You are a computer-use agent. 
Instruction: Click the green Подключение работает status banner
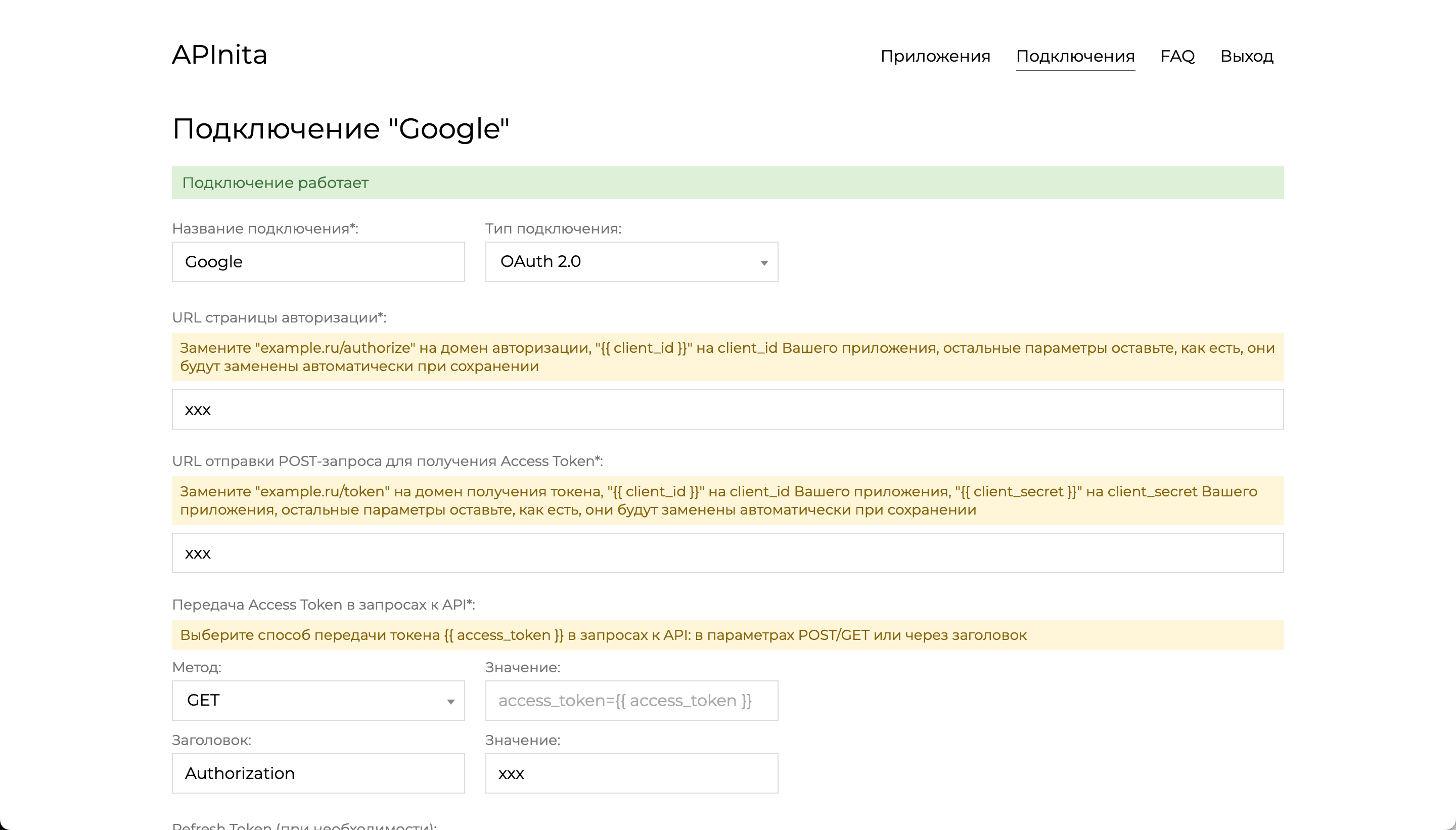click(x=727, y=182)
